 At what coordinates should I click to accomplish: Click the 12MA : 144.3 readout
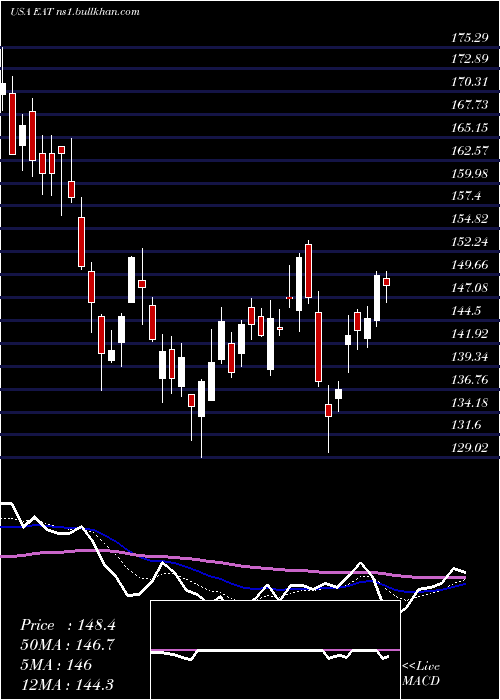coord(67,684)
